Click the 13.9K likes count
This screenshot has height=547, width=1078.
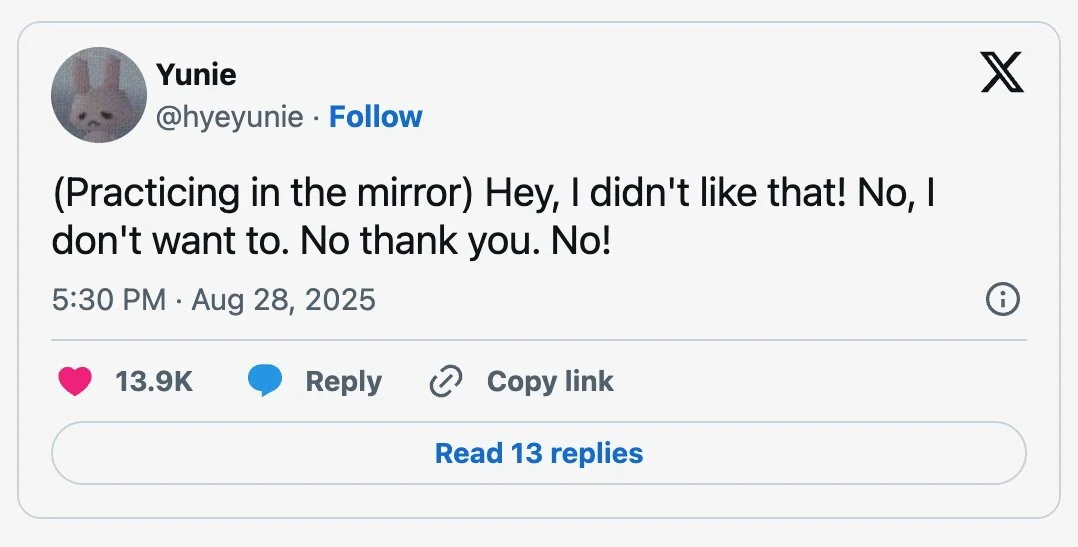coord(154,381)
